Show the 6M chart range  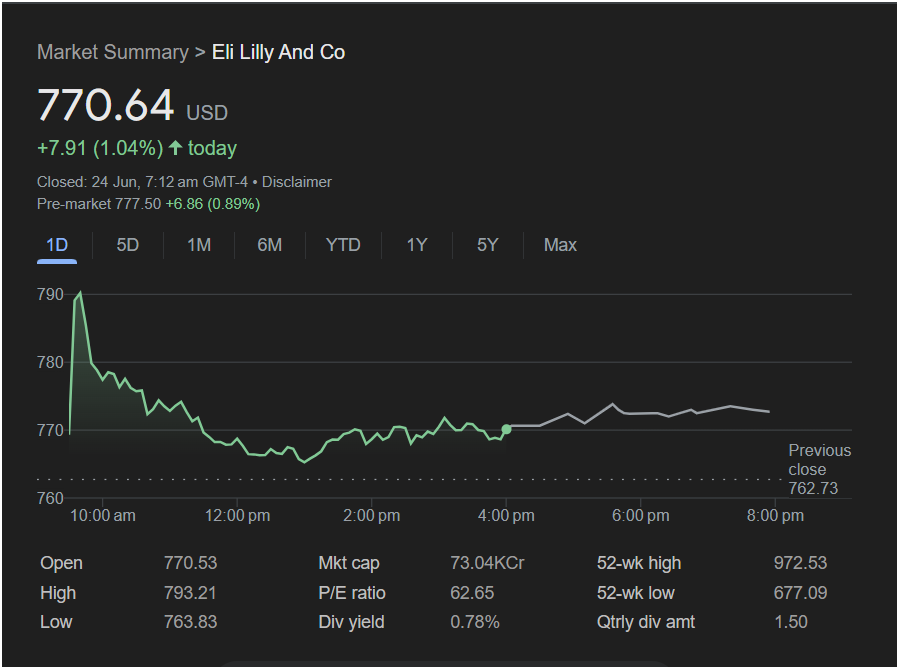(269, 245)
